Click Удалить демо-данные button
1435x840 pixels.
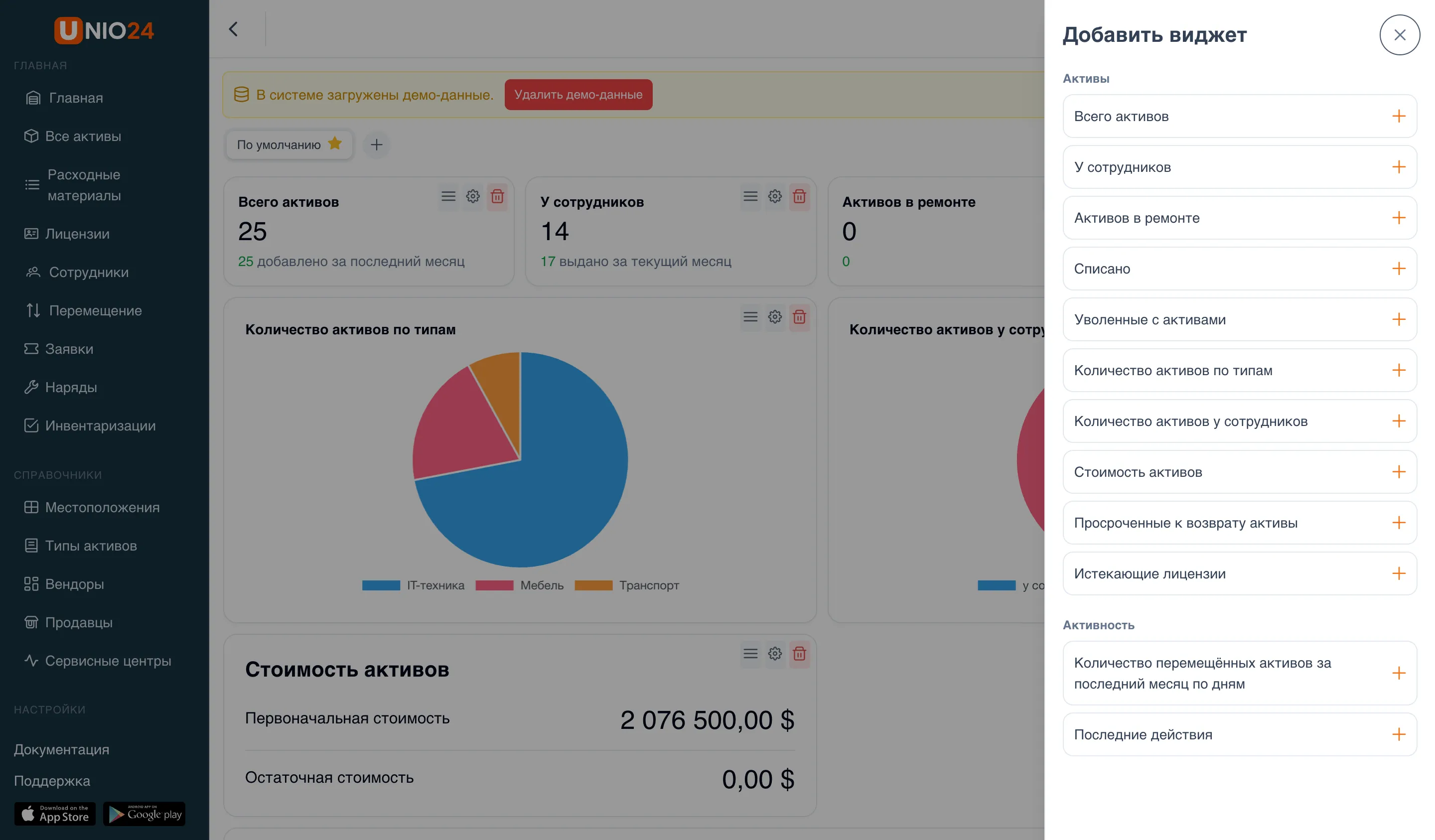[578, 95]
